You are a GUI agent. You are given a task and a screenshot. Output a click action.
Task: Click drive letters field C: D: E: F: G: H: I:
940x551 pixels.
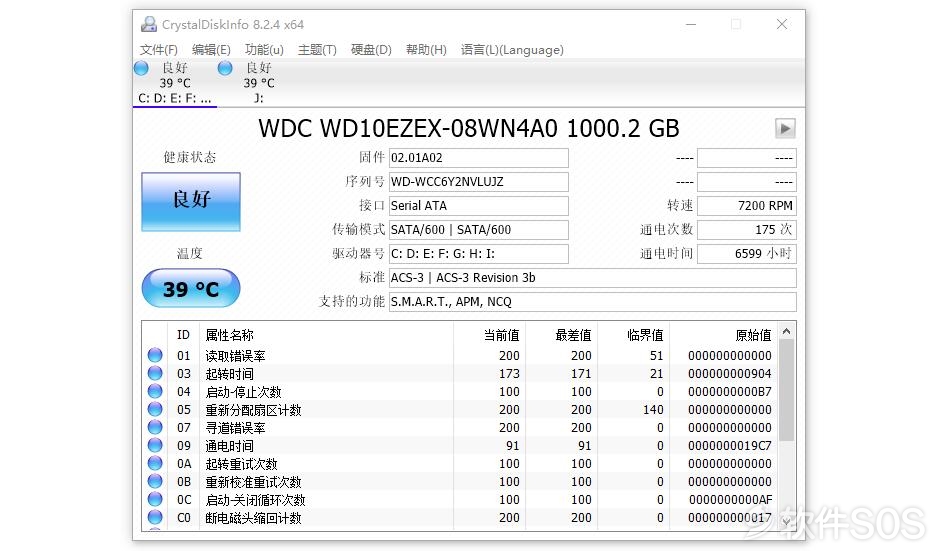click(478, 254)
